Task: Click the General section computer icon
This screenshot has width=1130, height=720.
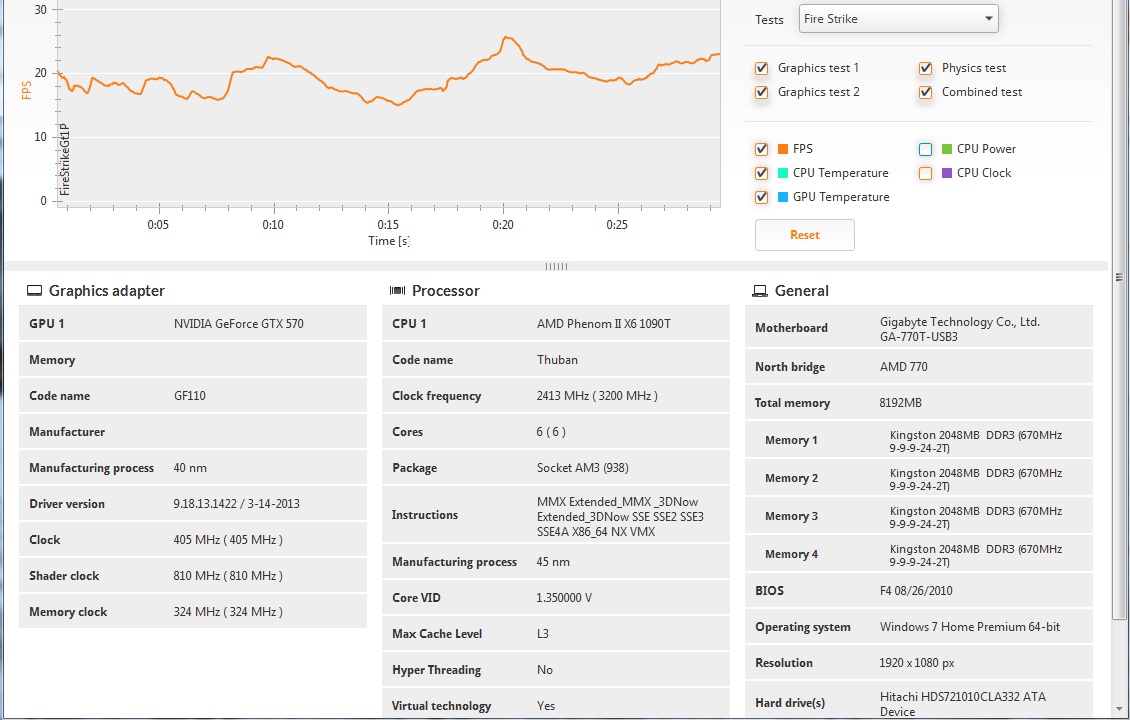Action: tap(760, 291)
